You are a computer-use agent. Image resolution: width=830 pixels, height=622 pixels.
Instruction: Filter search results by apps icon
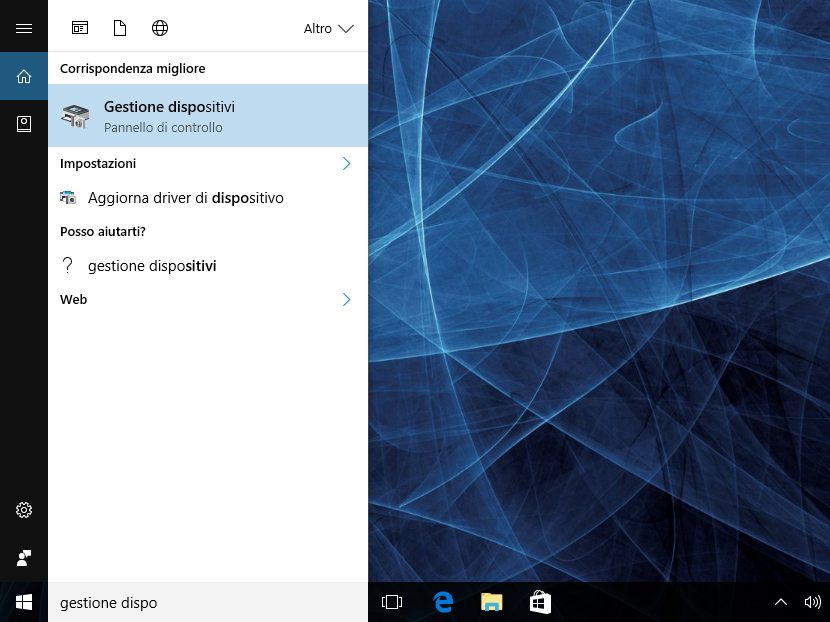80,28
